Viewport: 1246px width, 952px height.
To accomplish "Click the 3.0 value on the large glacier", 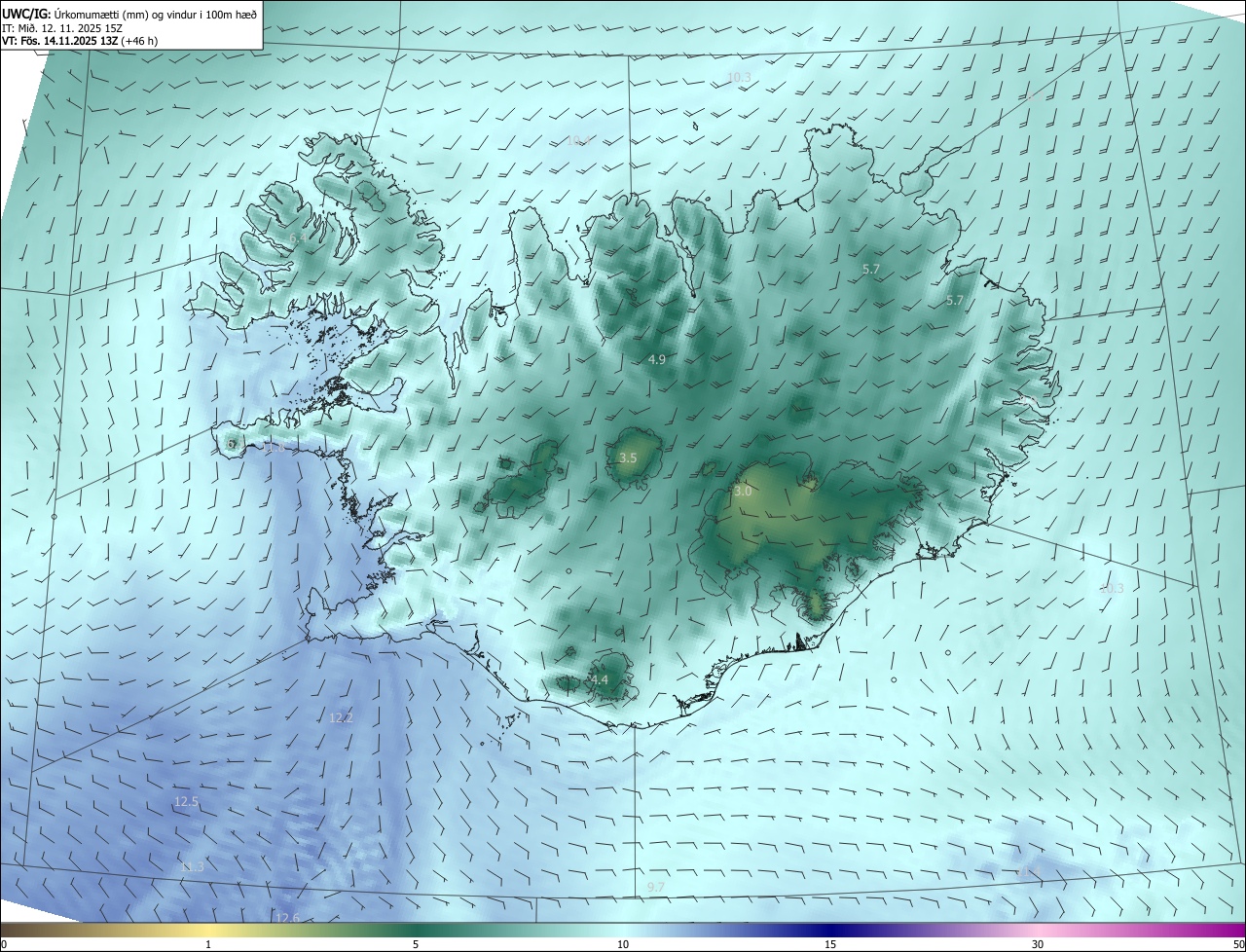I will click(743, 492).
